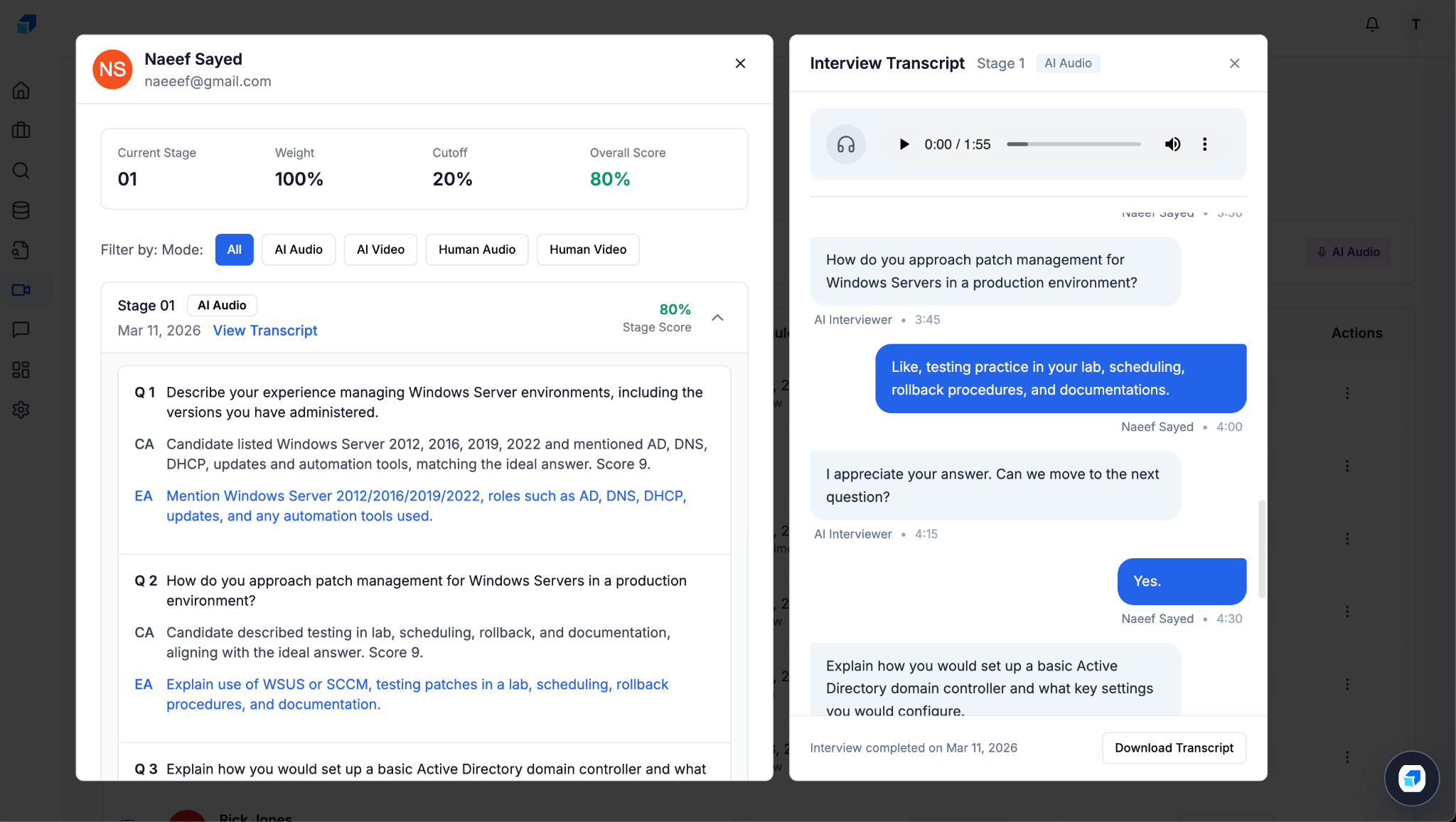Open Settings gear in sidebar
The image size is (1456, 822).
[x=21, y=410]
